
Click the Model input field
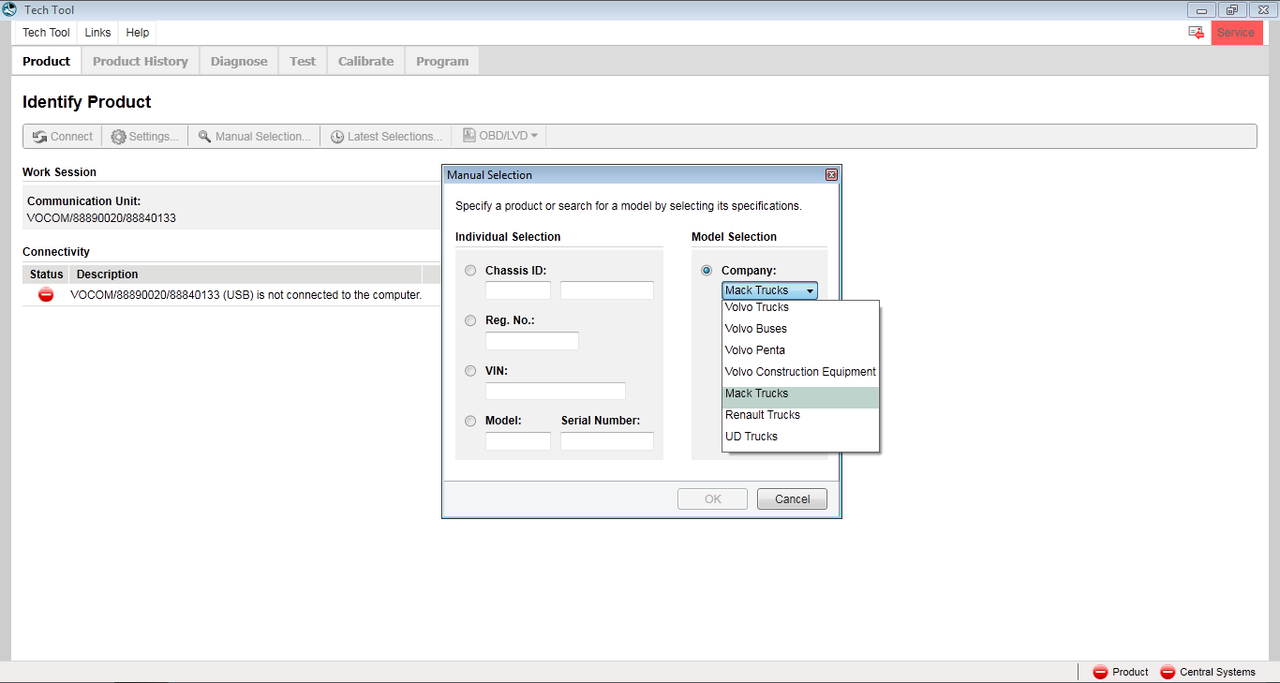[518, 440]
